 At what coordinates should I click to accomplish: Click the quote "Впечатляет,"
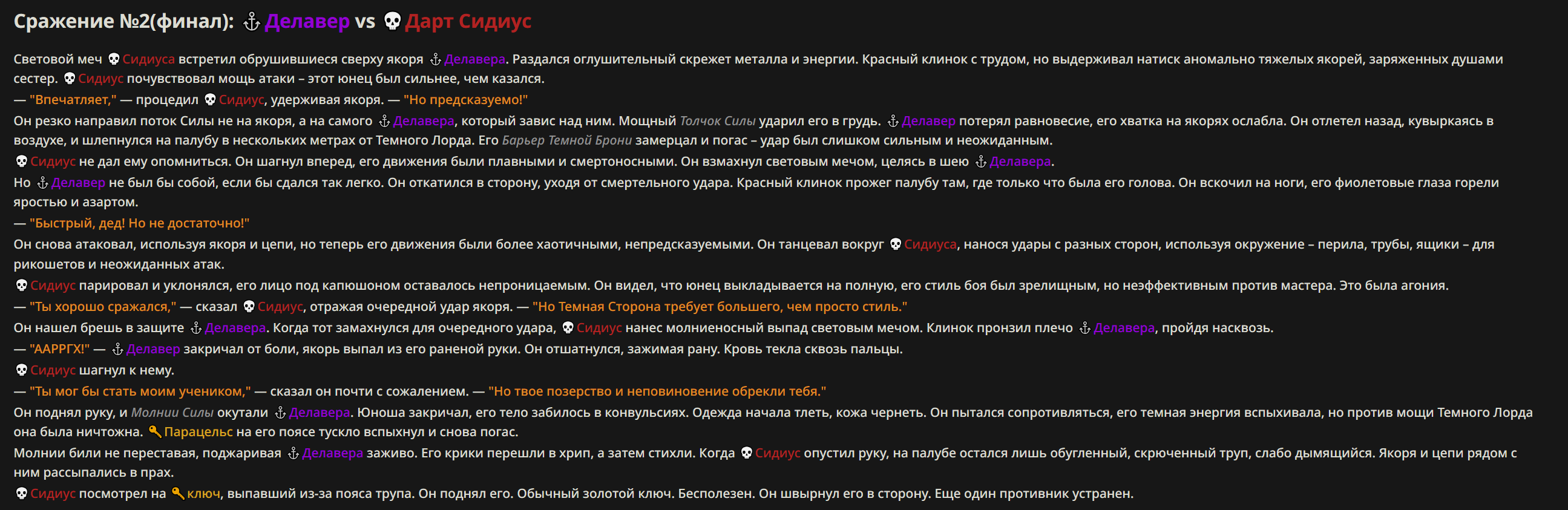point(73,100)
